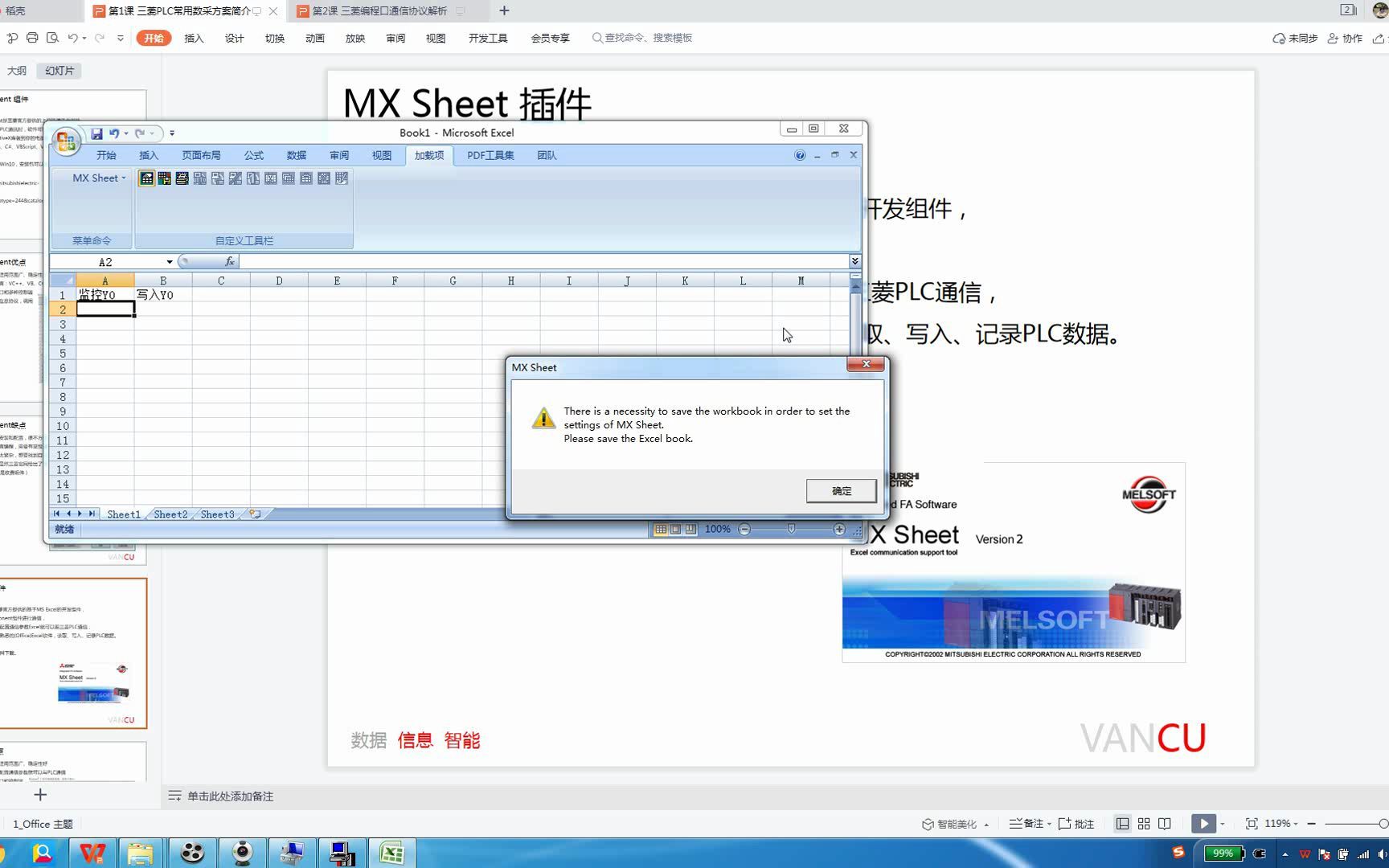
Task: Click the second MX Sheet toolbar icon
Action: coord(164,178)
